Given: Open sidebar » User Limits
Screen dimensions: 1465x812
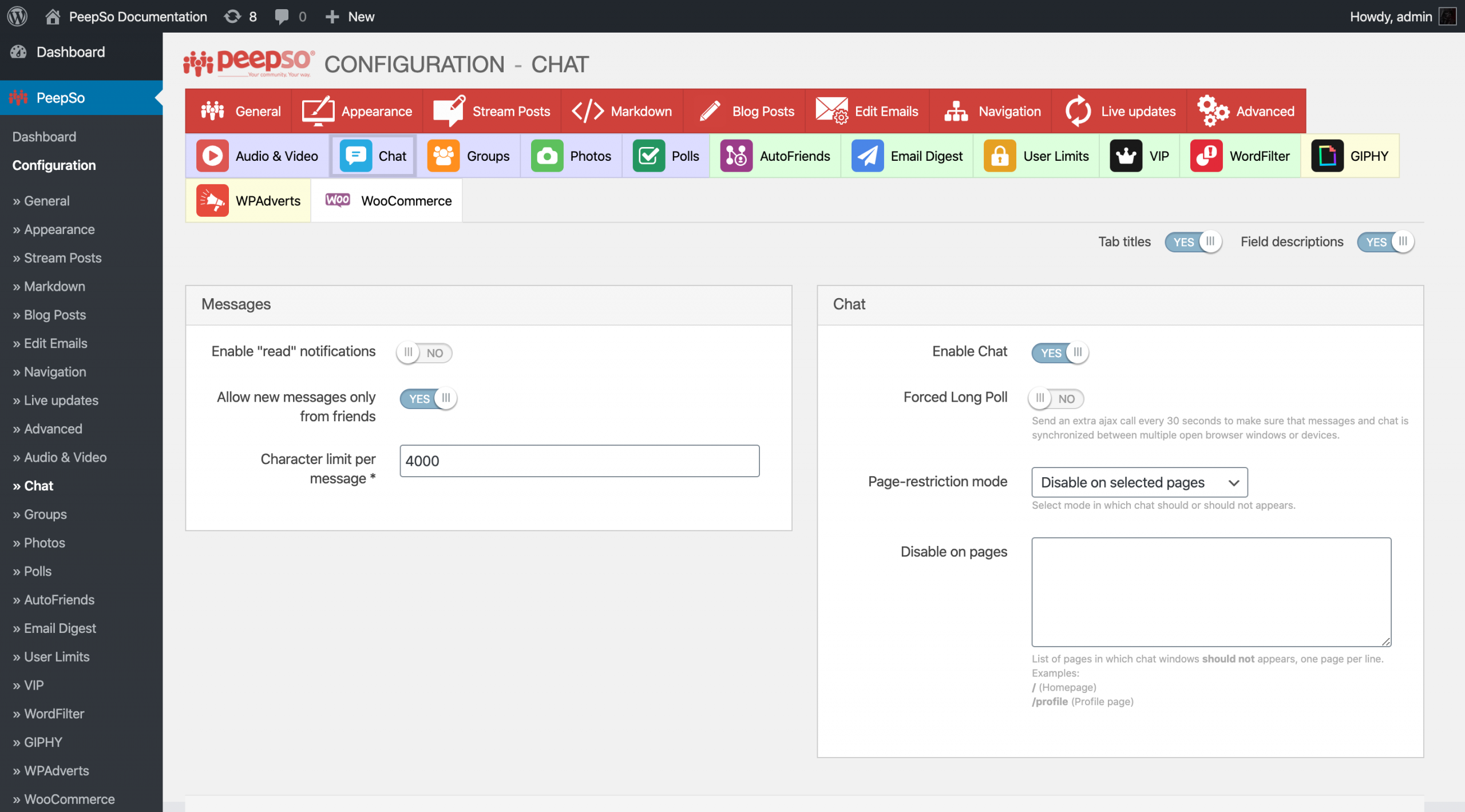Looking at the screenshot, I should (x=51, y=657).
